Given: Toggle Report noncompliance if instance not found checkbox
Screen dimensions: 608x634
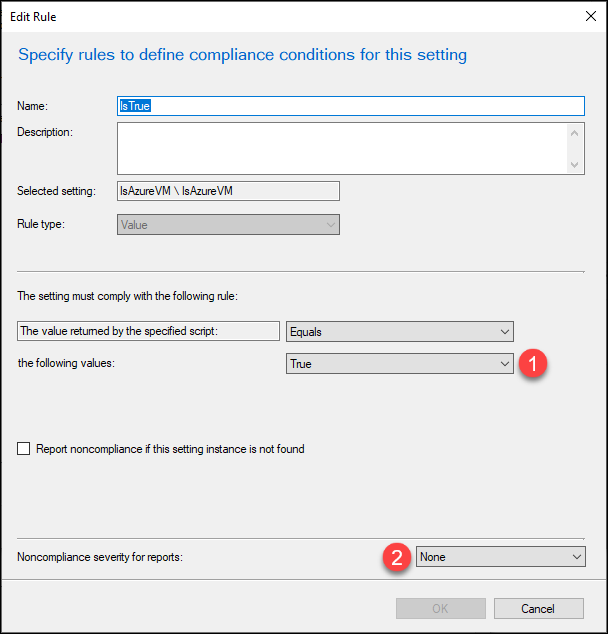Looking at the screenshot, I should (23, 448).
